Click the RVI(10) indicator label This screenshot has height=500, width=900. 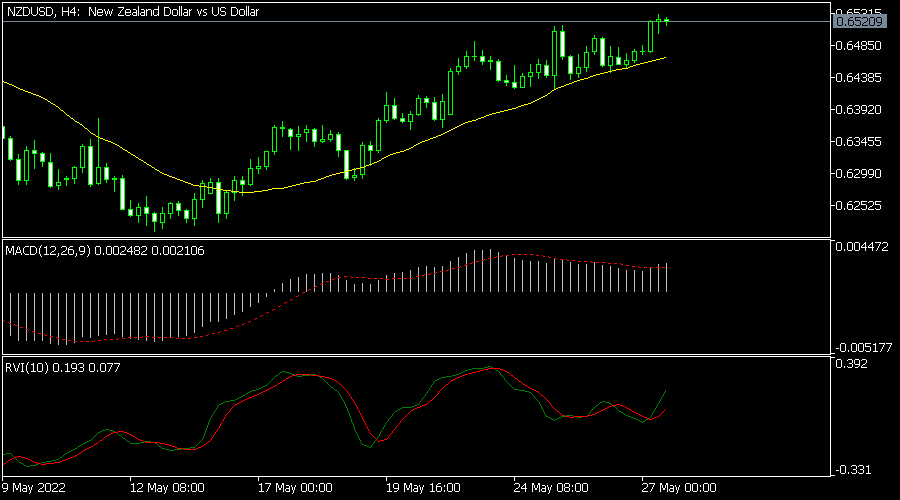(63, 367)
